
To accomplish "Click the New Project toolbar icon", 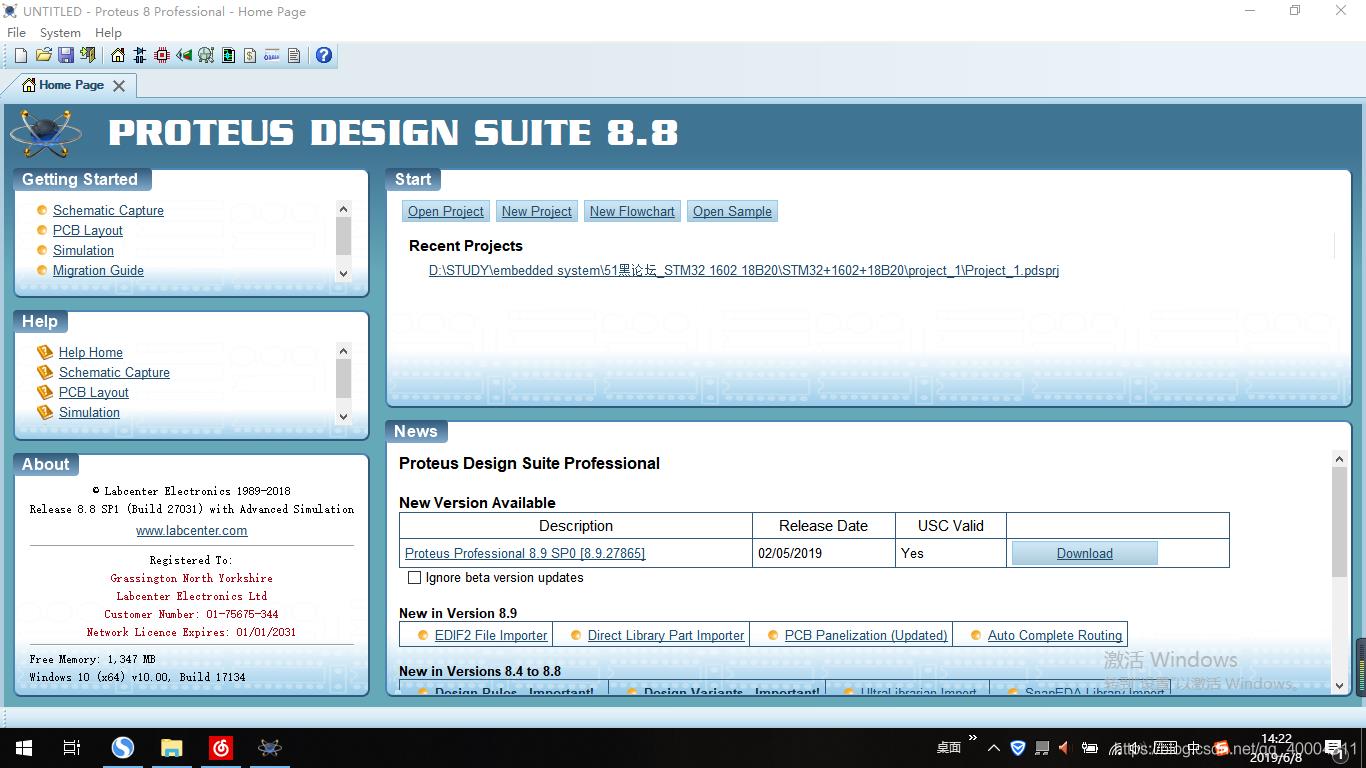I will [x=21, y=55].
